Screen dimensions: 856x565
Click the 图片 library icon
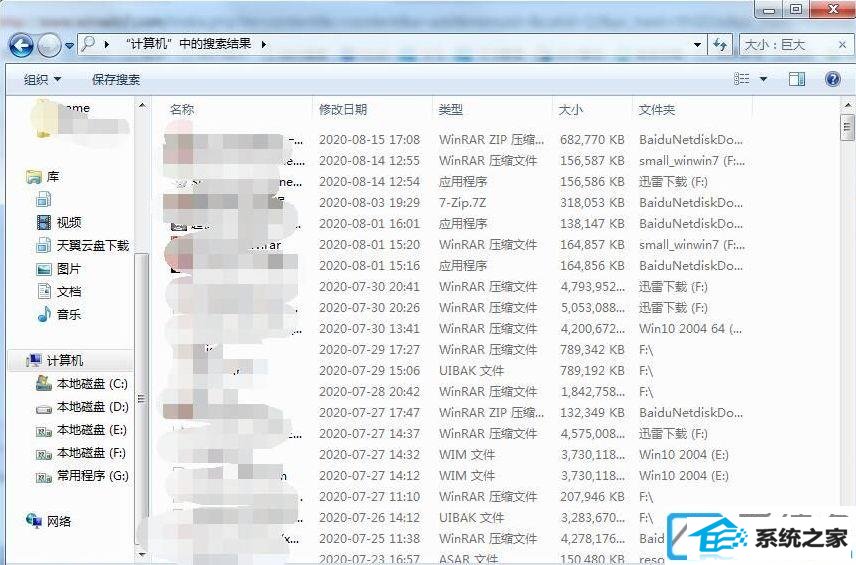pos(44,269)
